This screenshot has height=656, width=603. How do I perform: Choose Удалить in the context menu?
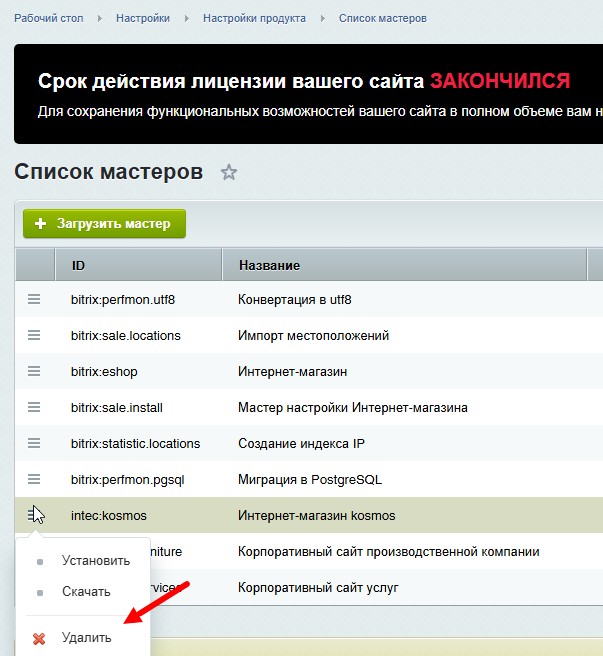(x=87, y=638)
